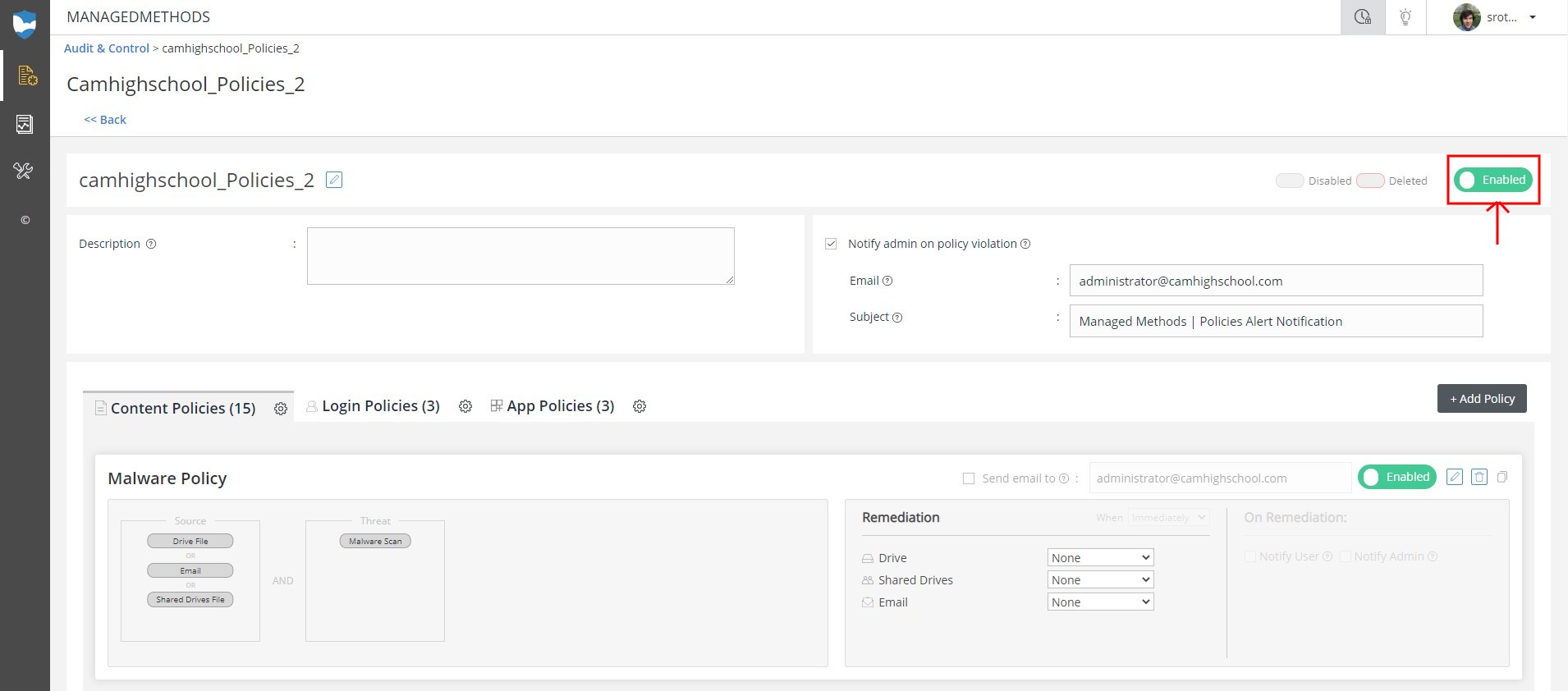Edit the Malware Policy with pencil icon
This screenshot has height=691, width=1568.
[1455, 477]
